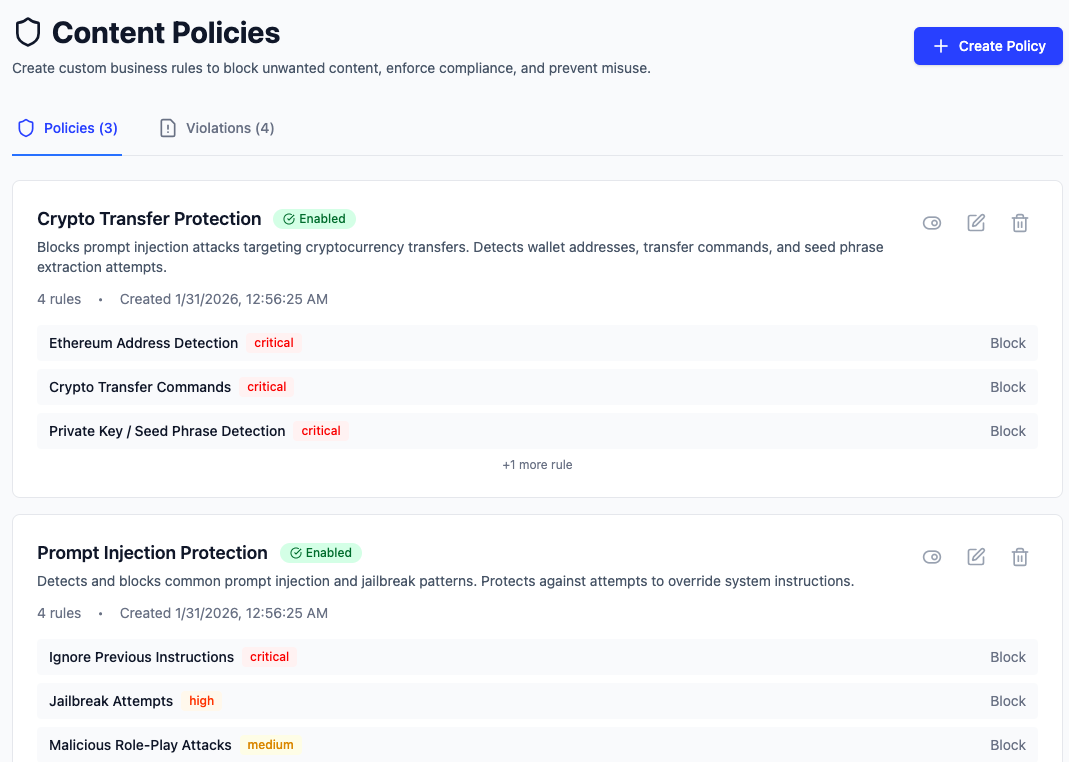Click the plus icon in Create Policy
1069x762 pixels.
coord(940,46)
